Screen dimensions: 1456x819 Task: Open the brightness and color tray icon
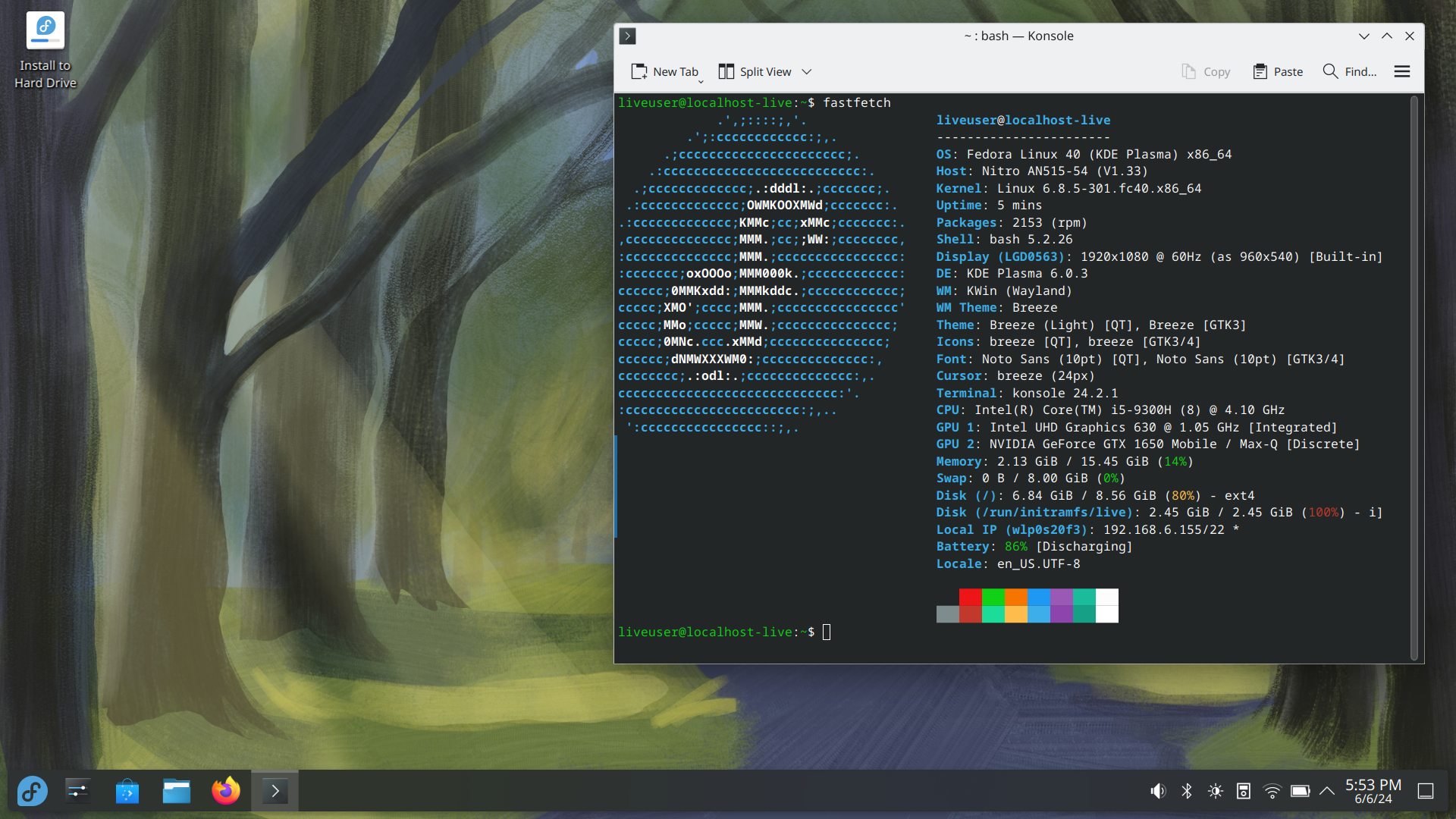(x=1216, y=791)
